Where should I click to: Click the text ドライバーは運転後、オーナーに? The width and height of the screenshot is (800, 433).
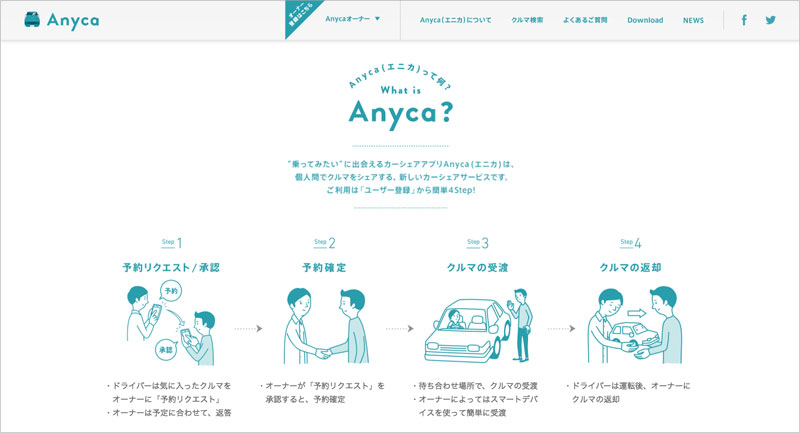tap(631, 386)
